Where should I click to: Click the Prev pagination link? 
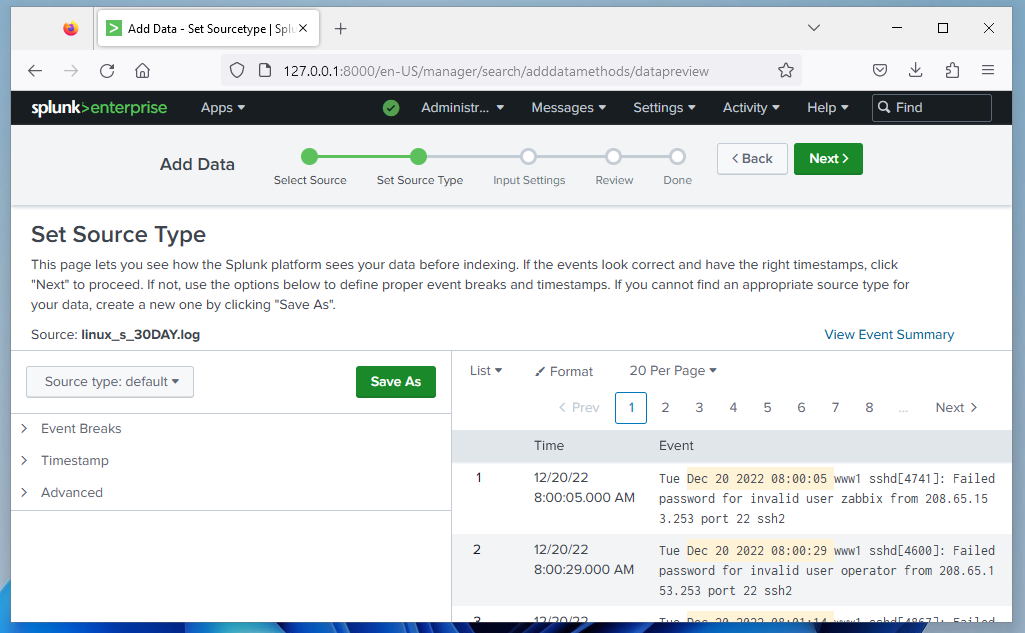(x=579, y=408)
